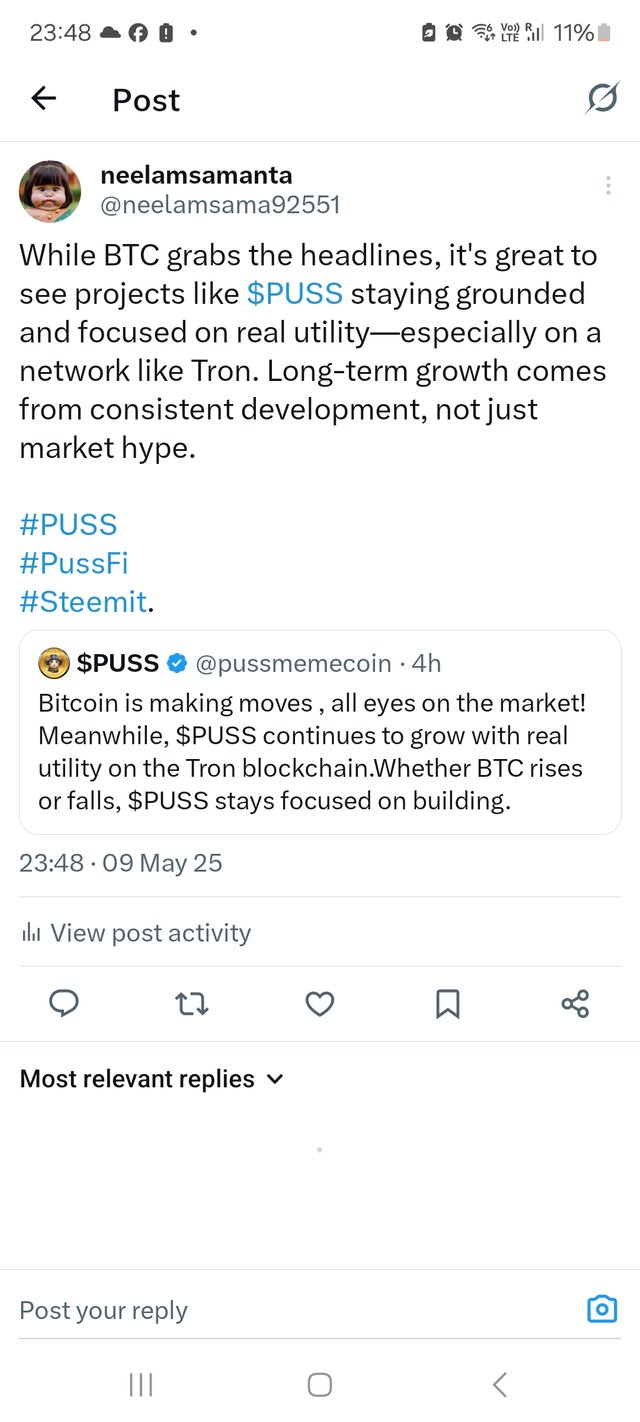Tap the back arrow icon
Screen dimensions: 640x1422
coord(44,98)
